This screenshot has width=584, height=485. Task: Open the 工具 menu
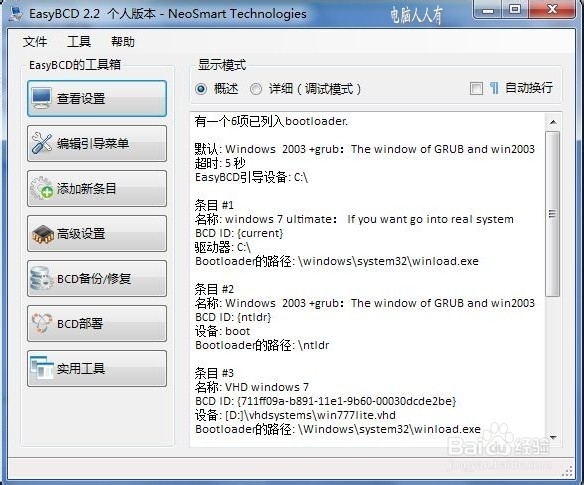79,41
